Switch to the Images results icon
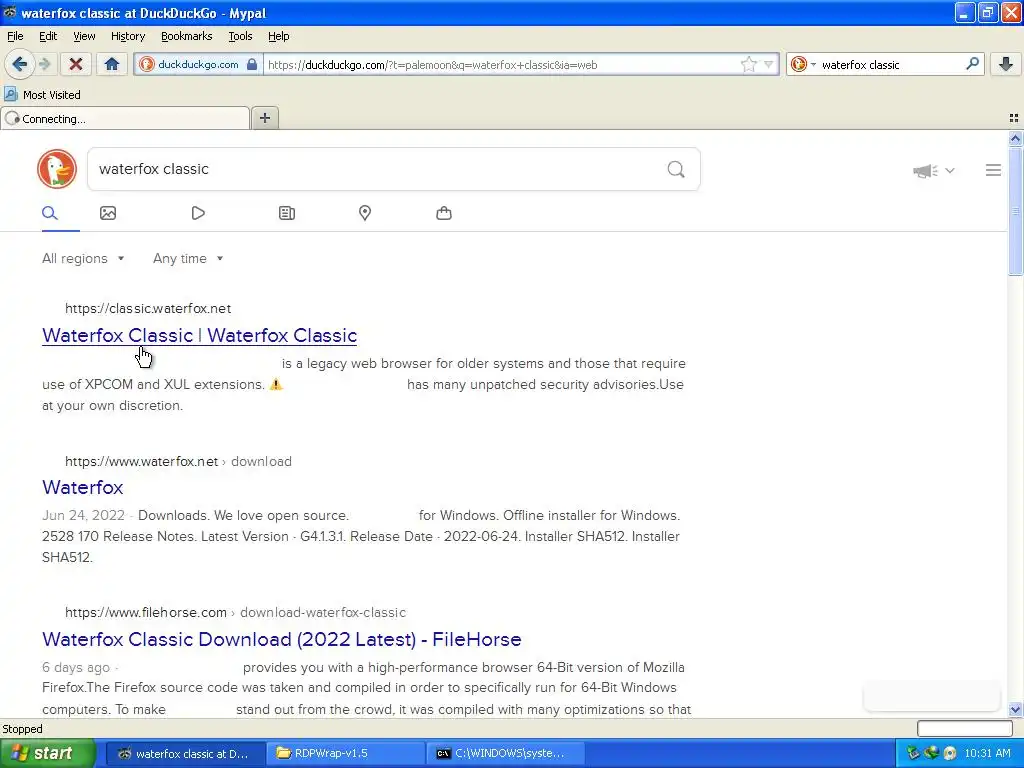The height and width of the screenshot is (768, 1024). [x=108, y=213]
